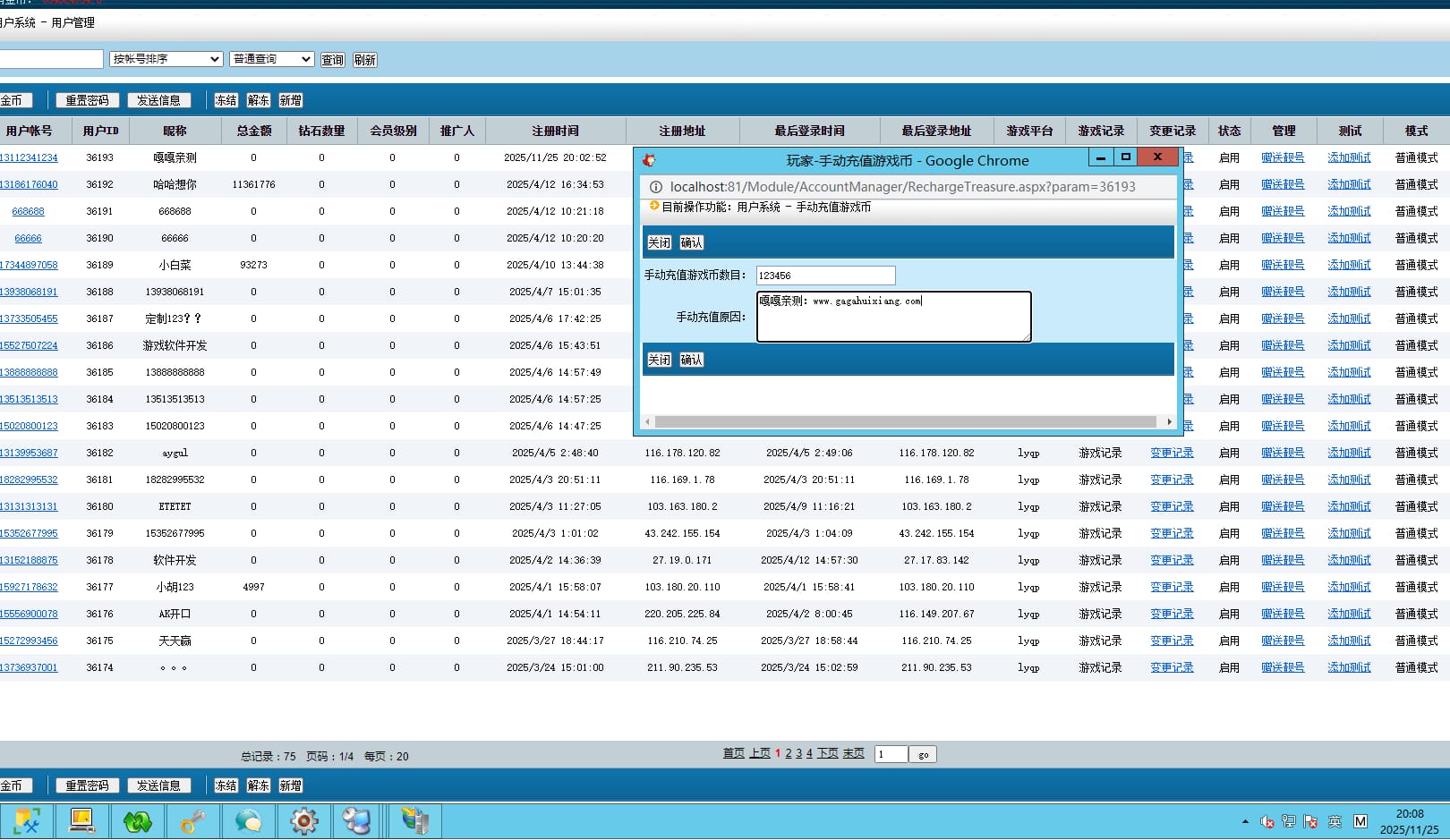Click the 手动充值游戏币数目 input field
This screenshot has width=1450, height=840.
click(825, 276)
